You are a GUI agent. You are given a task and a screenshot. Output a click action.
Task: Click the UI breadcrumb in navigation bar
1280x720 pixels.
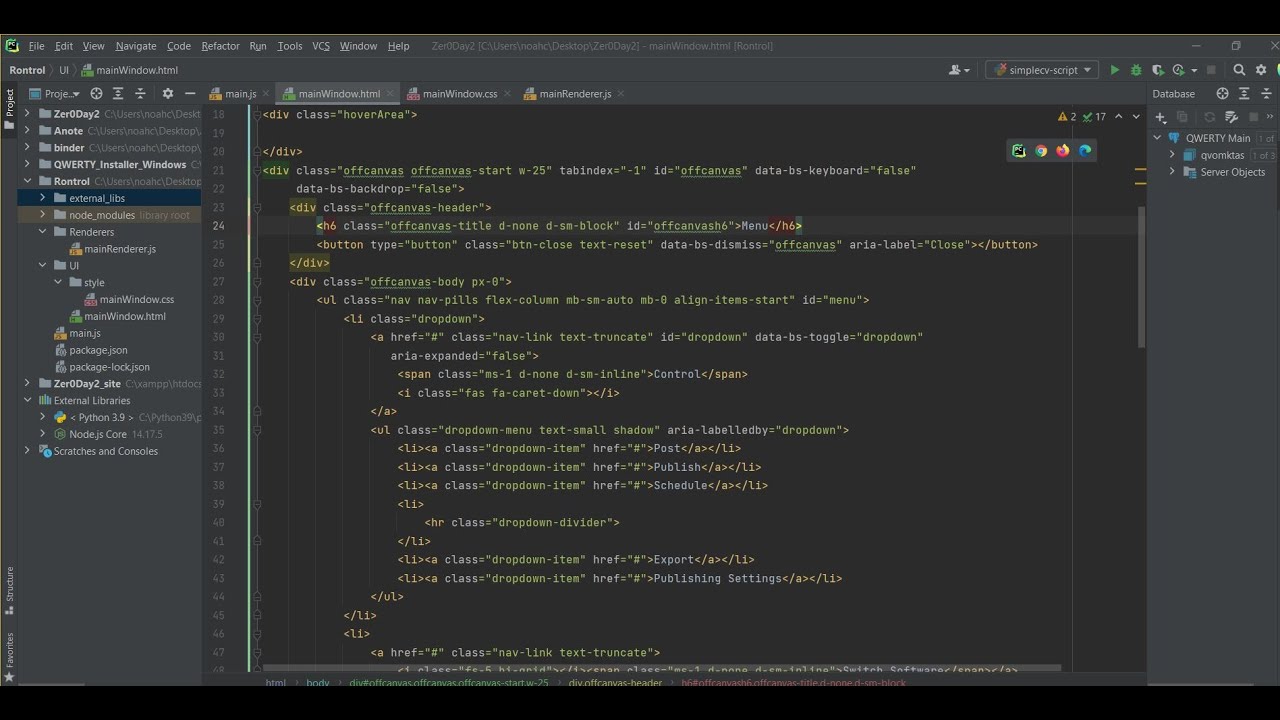(x=64, y=70)
